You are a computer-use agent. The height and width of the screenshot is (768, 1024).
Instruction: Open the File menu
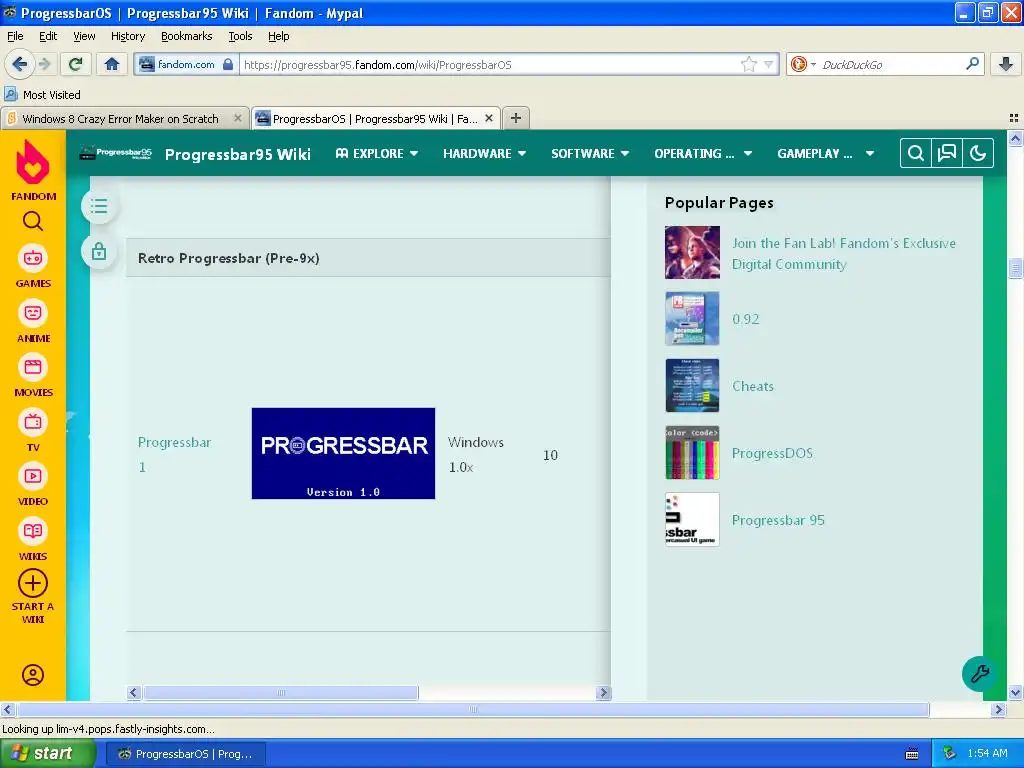tap(15, 36)
